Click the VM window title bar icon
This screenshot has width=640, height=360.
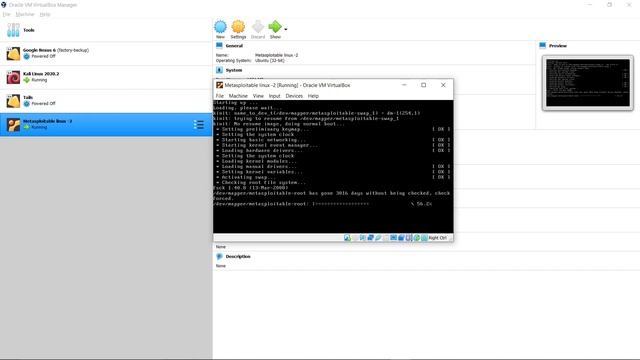[x=220, y=85]
